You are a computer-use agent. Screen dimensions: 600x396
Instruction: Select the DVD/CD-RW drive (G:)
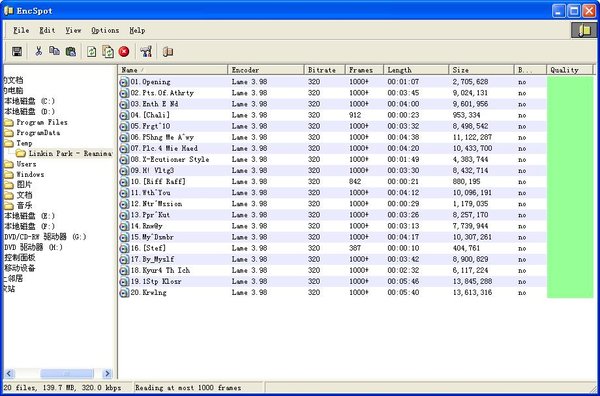45,237
